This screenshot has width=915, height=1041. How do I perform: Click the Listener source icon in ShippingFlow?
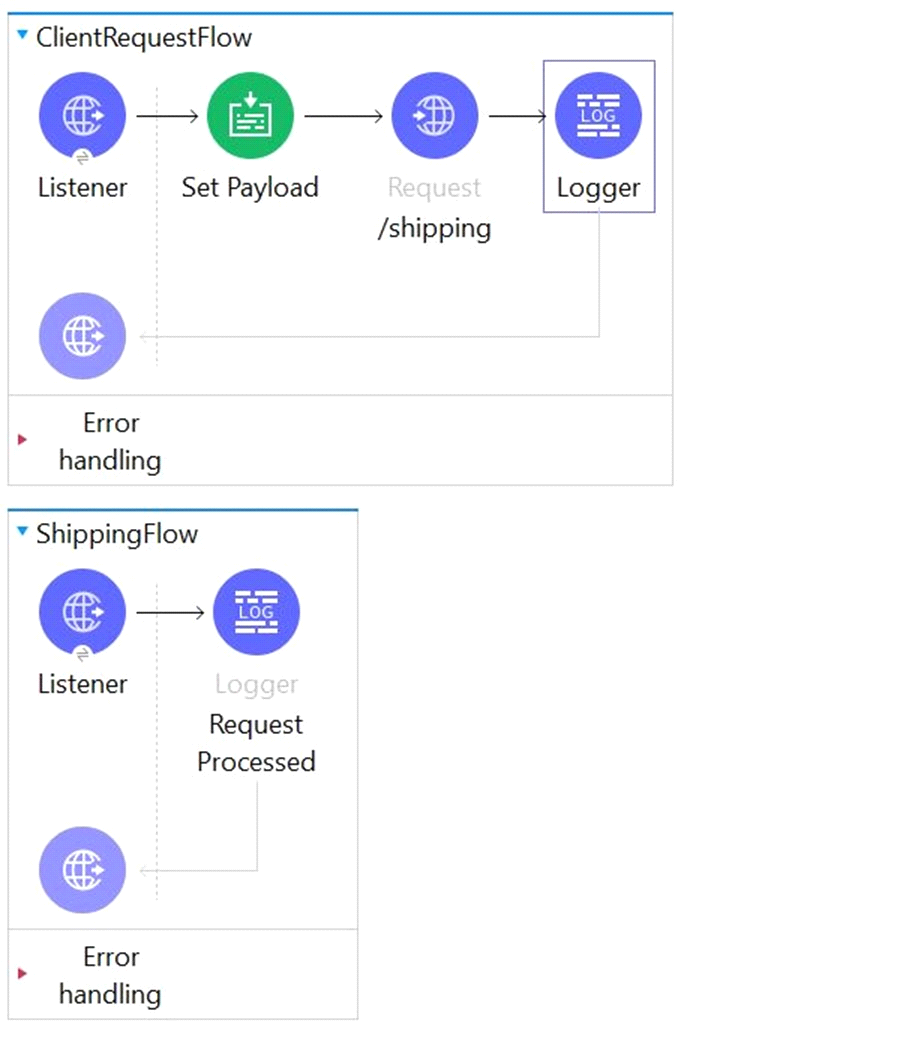point(82,612)
